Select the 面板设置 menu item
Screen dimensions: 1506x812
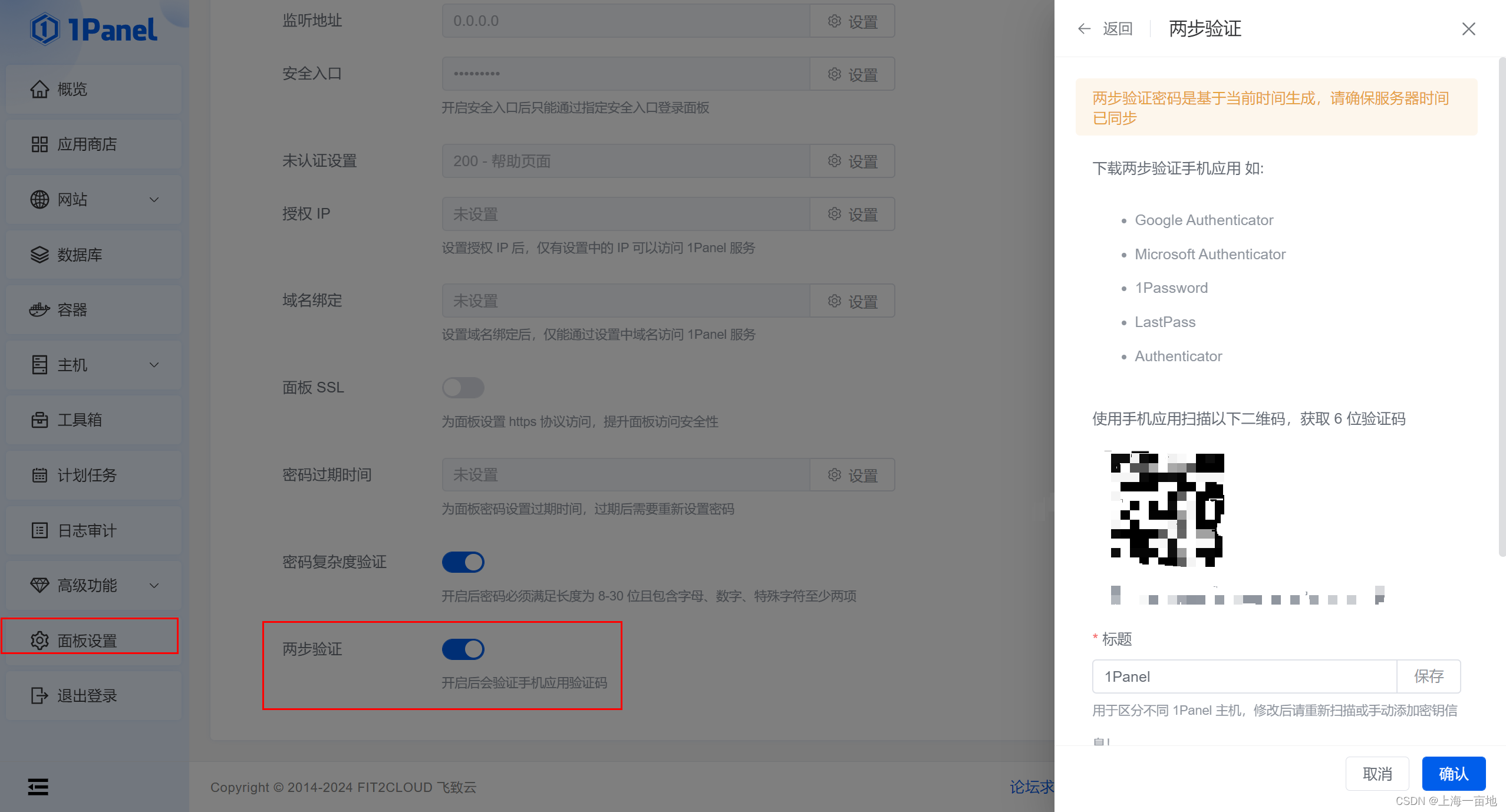click(x=94, y=641)
